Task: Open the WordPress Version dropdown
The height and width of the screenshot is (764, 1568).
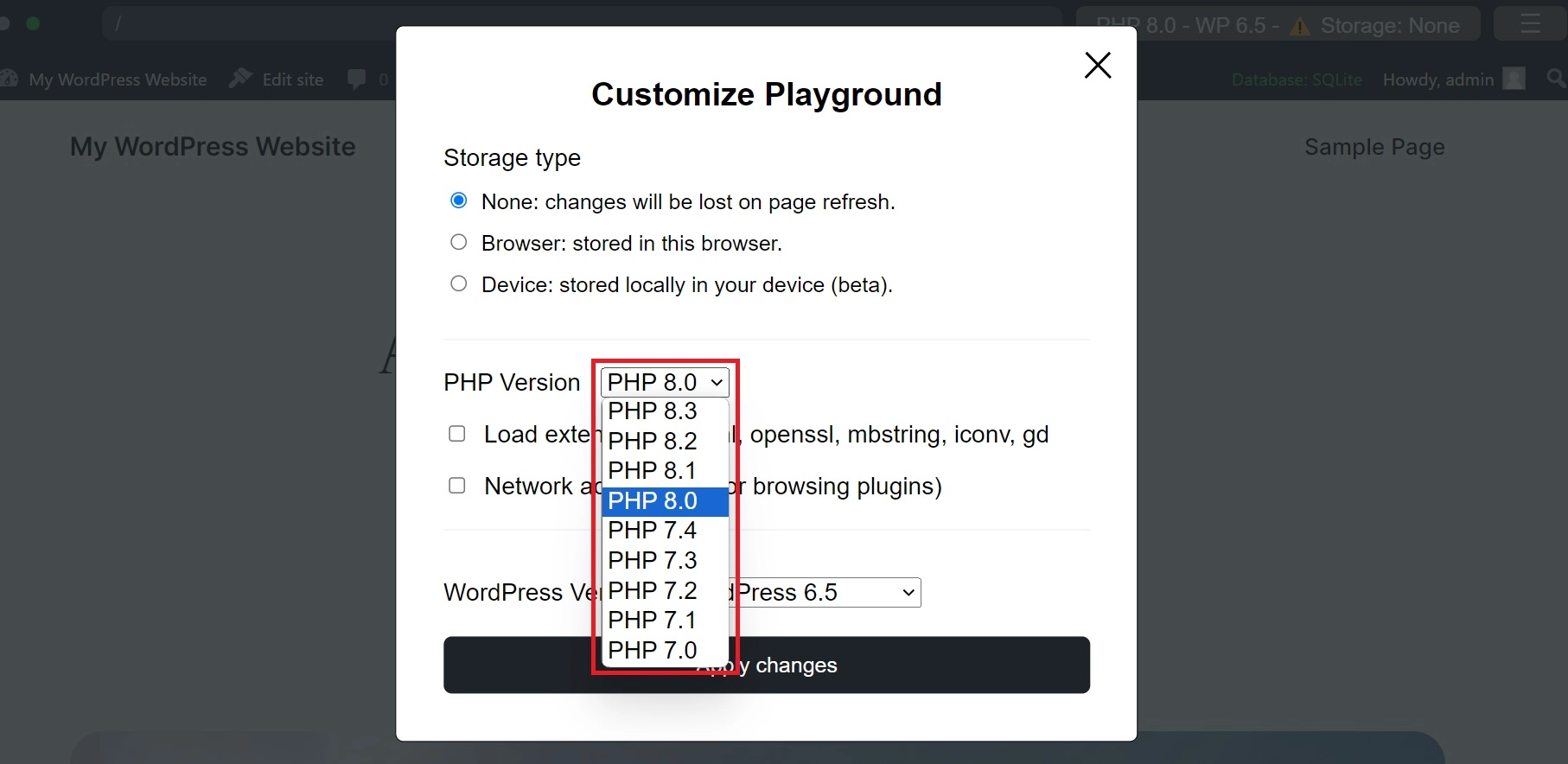Action: coord(825,593)
